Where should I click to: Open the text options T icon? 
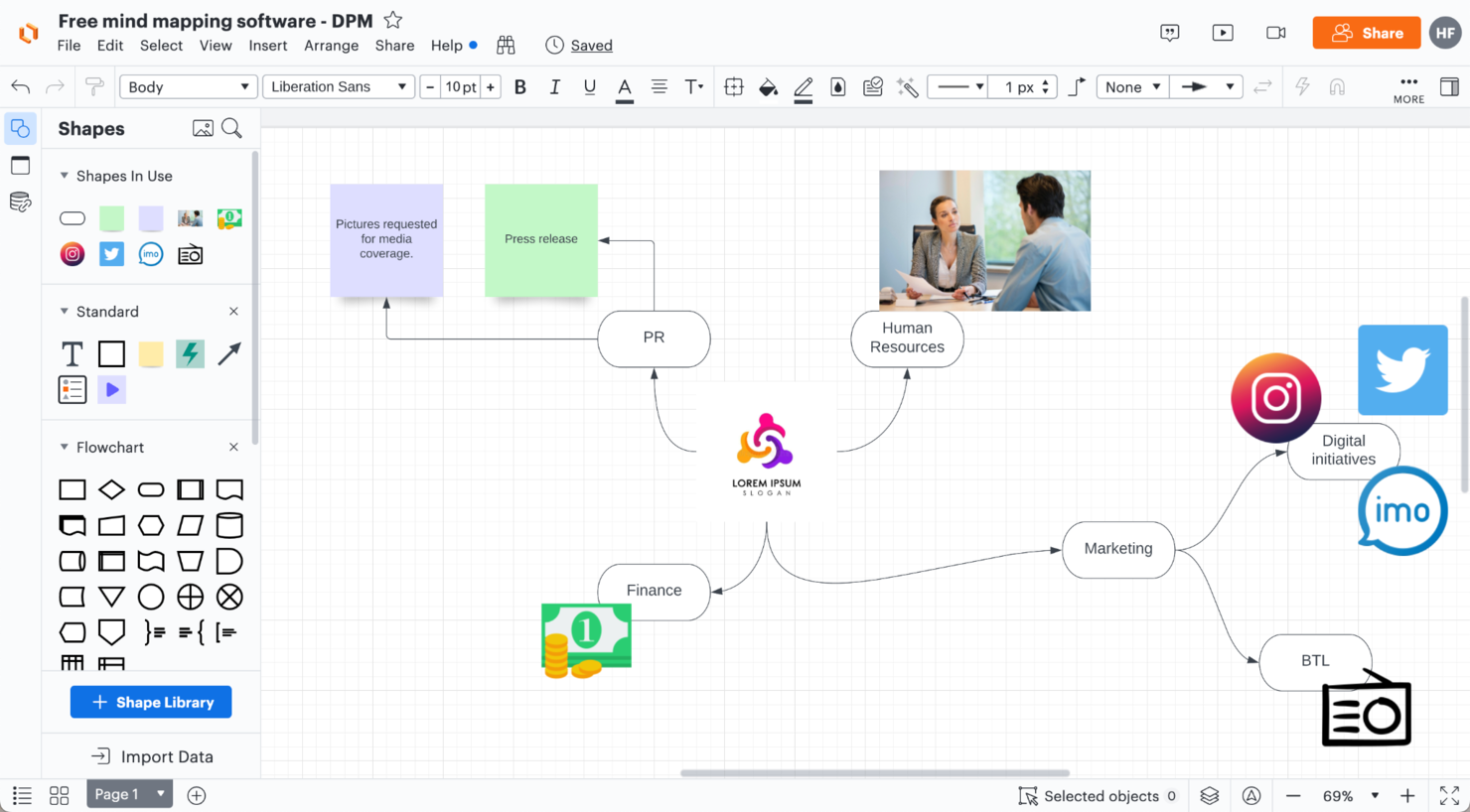(x=694, y=87)
